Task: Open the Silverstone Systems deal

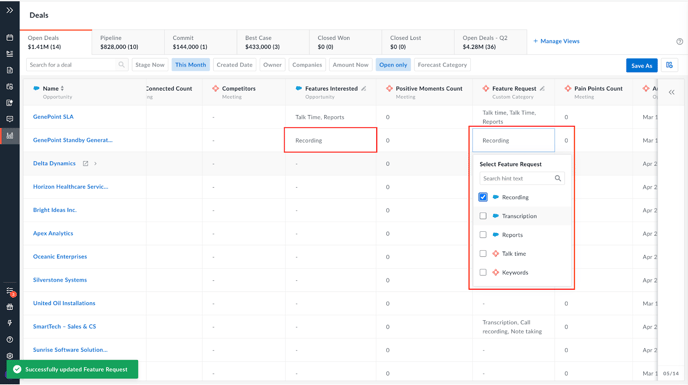Action: pyautogui.click(x=60, y=280)
